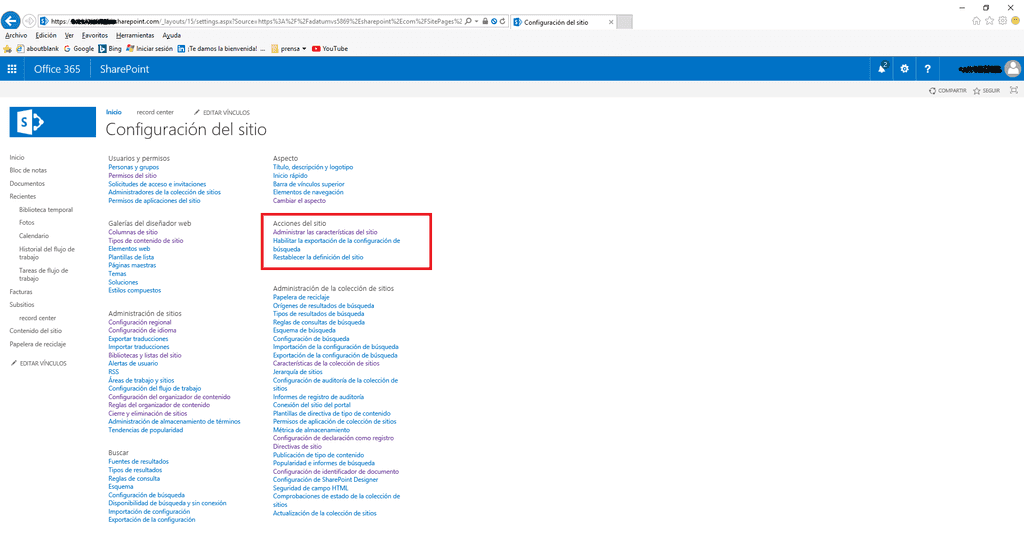The image size is (1024, 555).
Task: Open the Favoritos menu
Action: pyautogui.click(x=95, y=35)
